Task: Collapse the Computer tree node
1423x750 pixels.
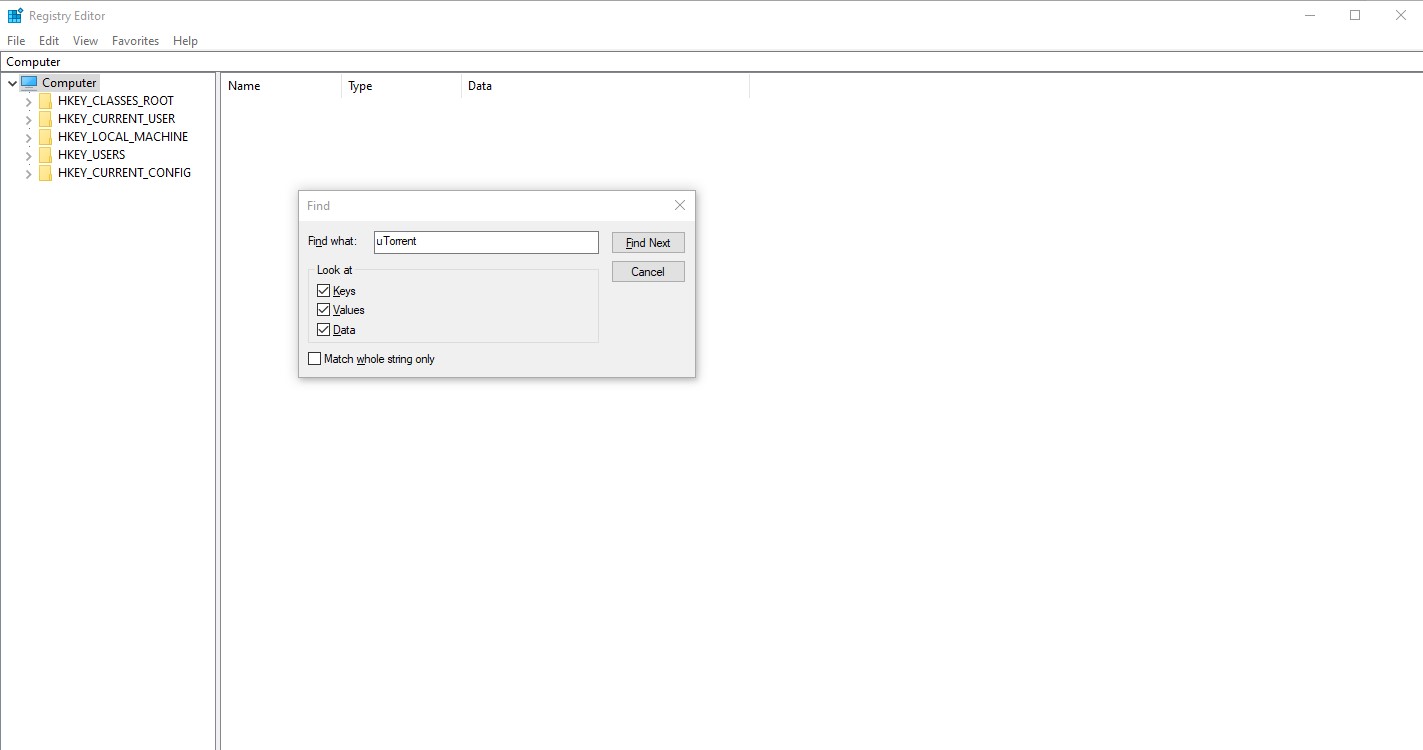Action: point(12,83)
